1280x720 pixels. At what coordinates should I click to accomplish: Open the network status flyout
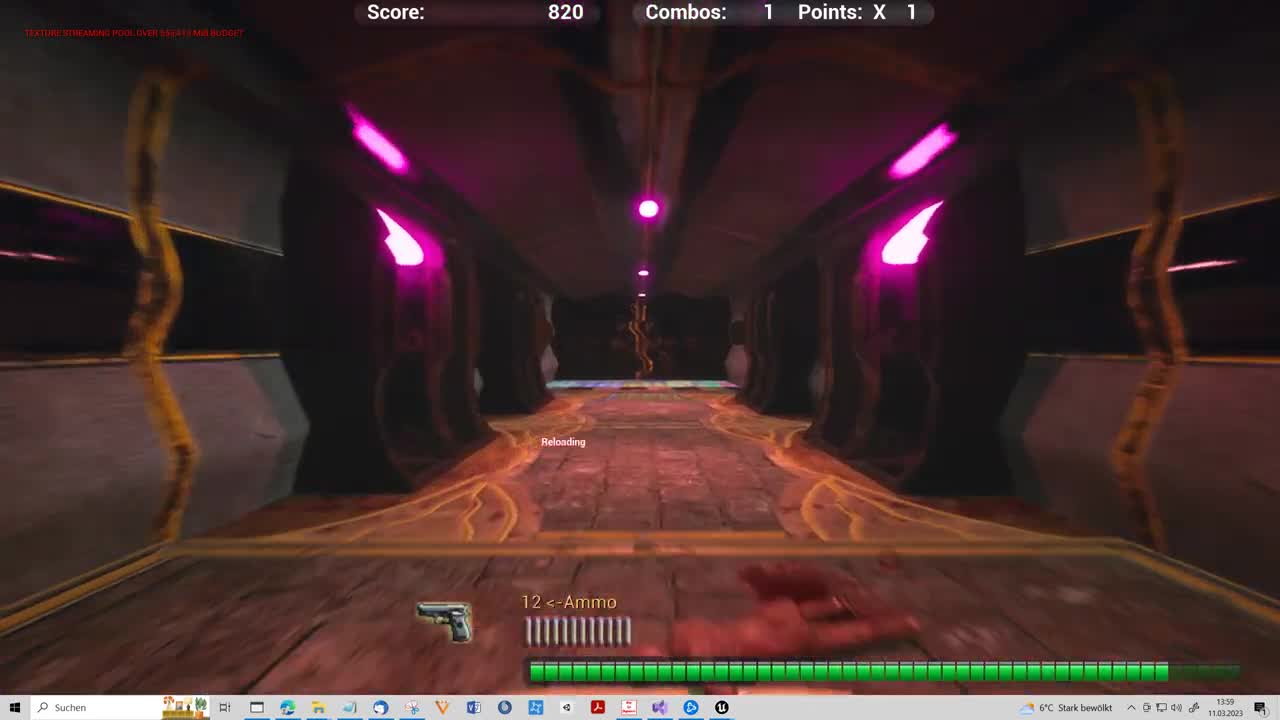click(1161, 707)
